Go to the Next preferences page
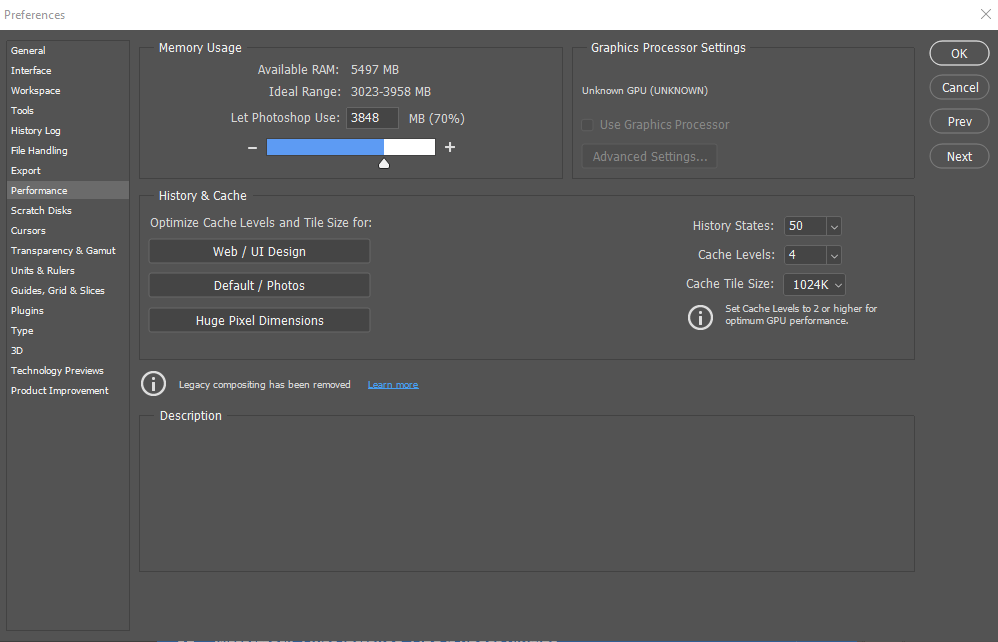Screen dimensions: 998x642 tap(958, 156)
